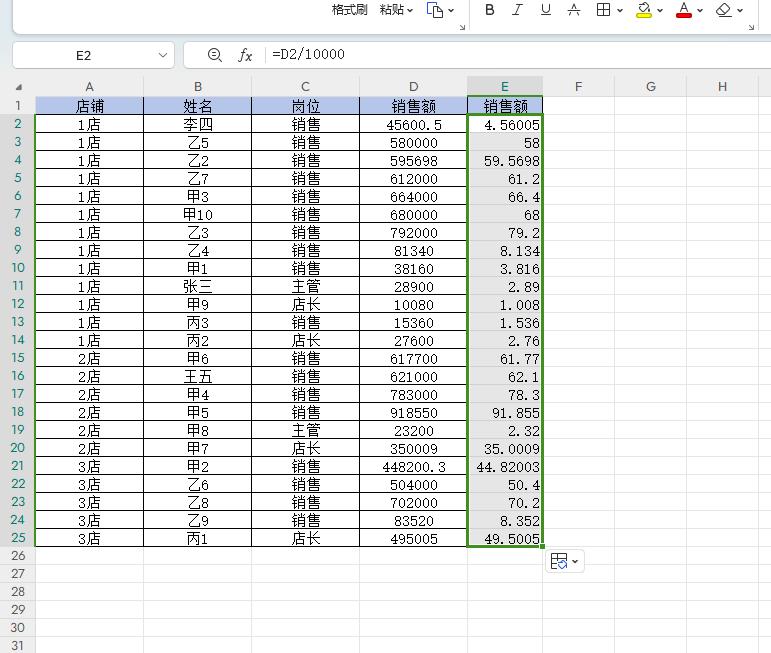Click cell containing 595698

tap(414, 161)
